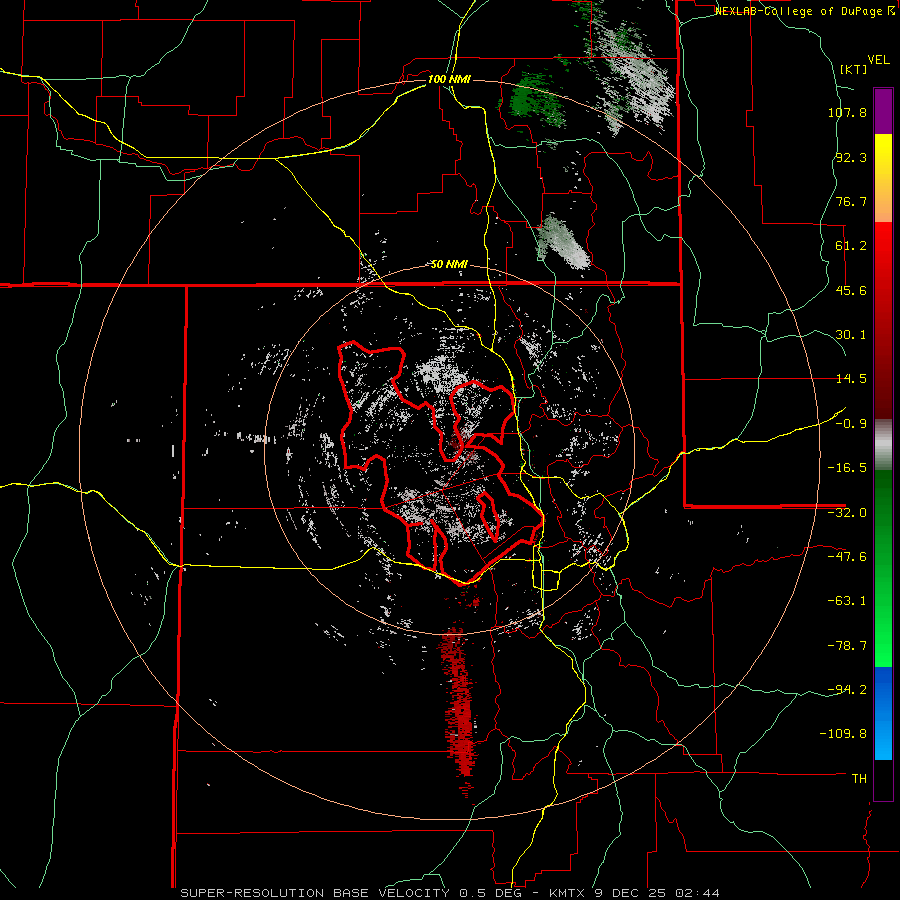
Task: Click the NEXLAB-College of DuPage label
Action: (x=804, y=11)
